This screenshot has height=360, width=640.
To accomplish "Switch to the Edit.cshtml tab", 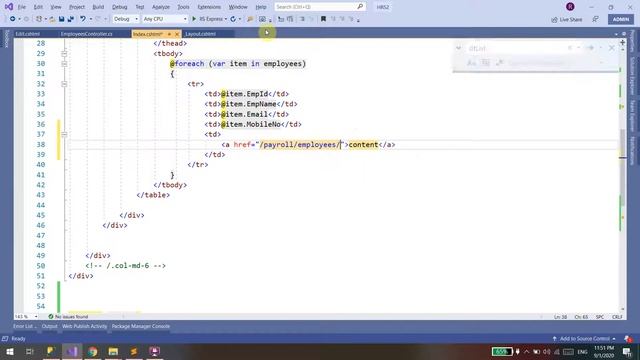I will tap(27, 34).
